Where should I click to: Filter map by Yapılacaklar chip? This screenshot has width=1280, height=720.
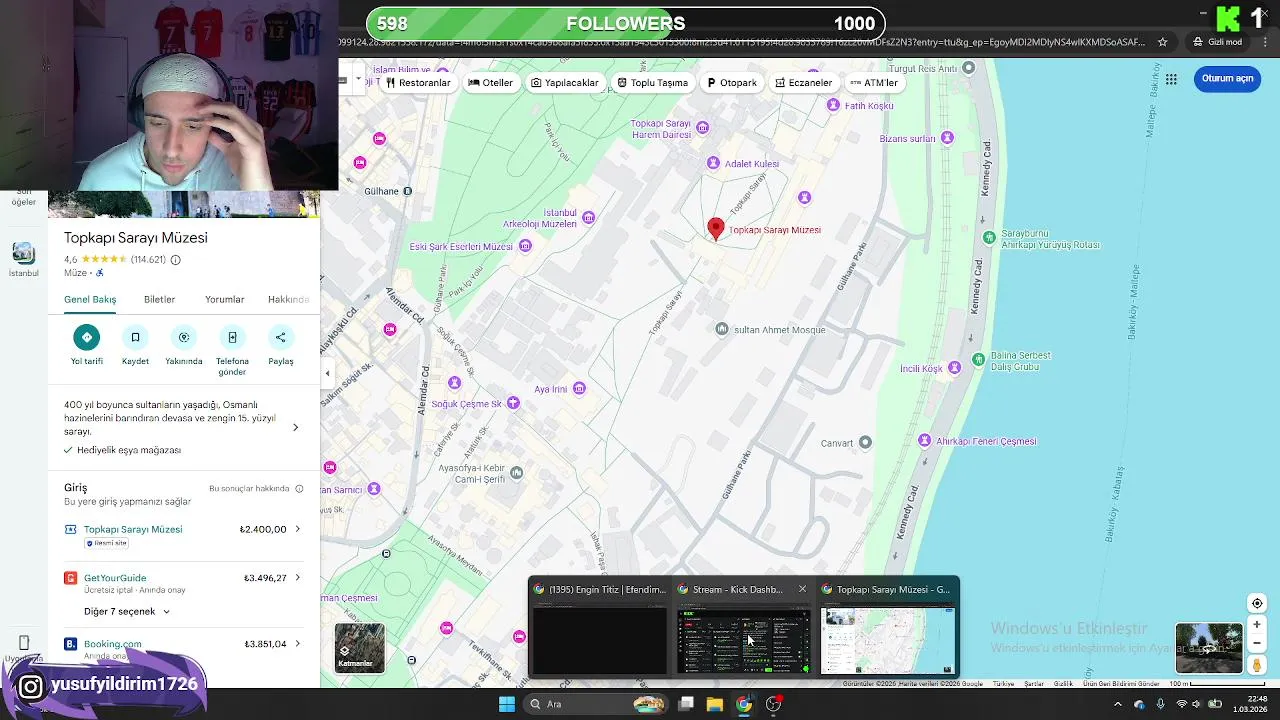point(565,83)
